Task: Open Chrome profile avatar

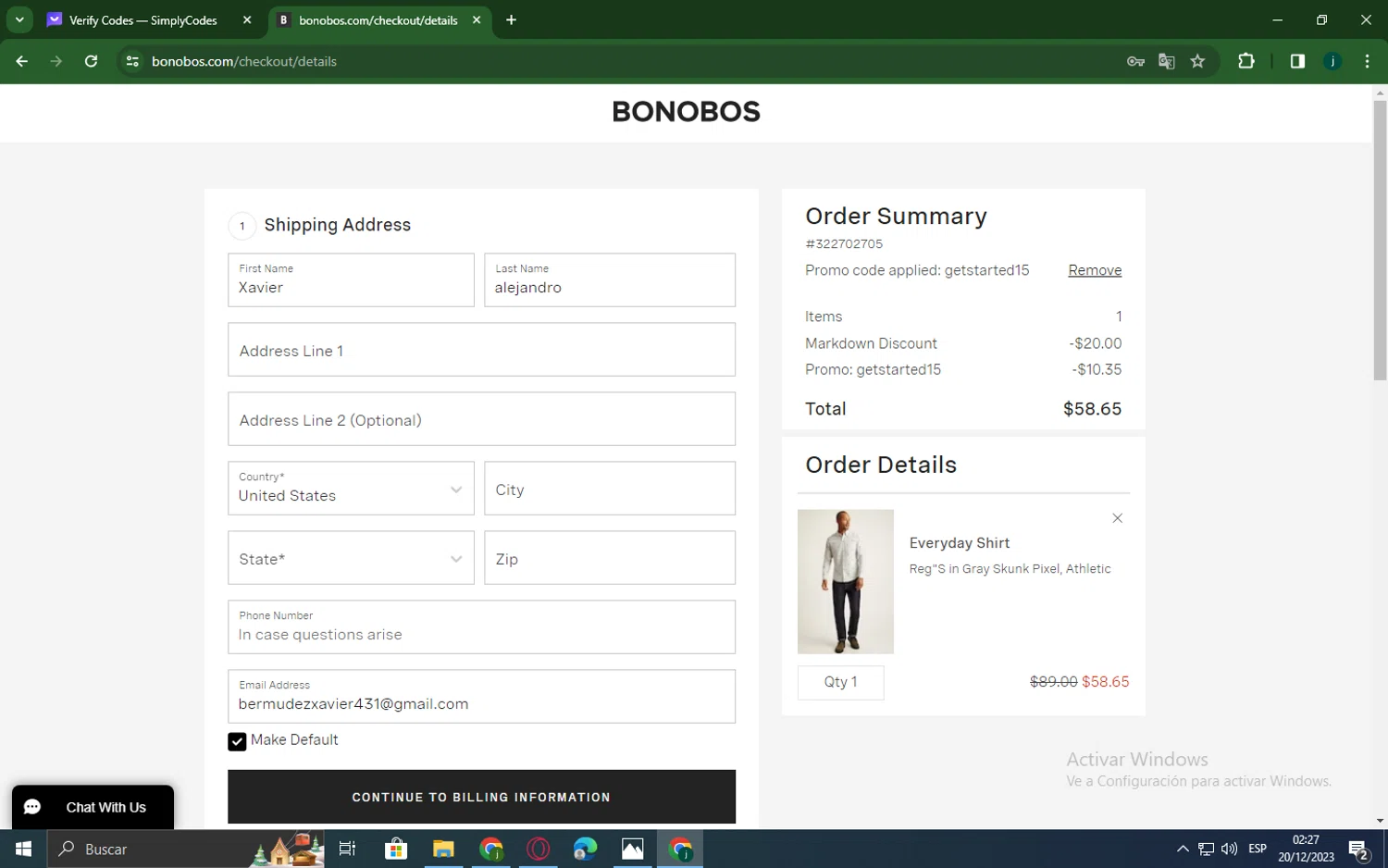Action: [x=1332, y=61]
